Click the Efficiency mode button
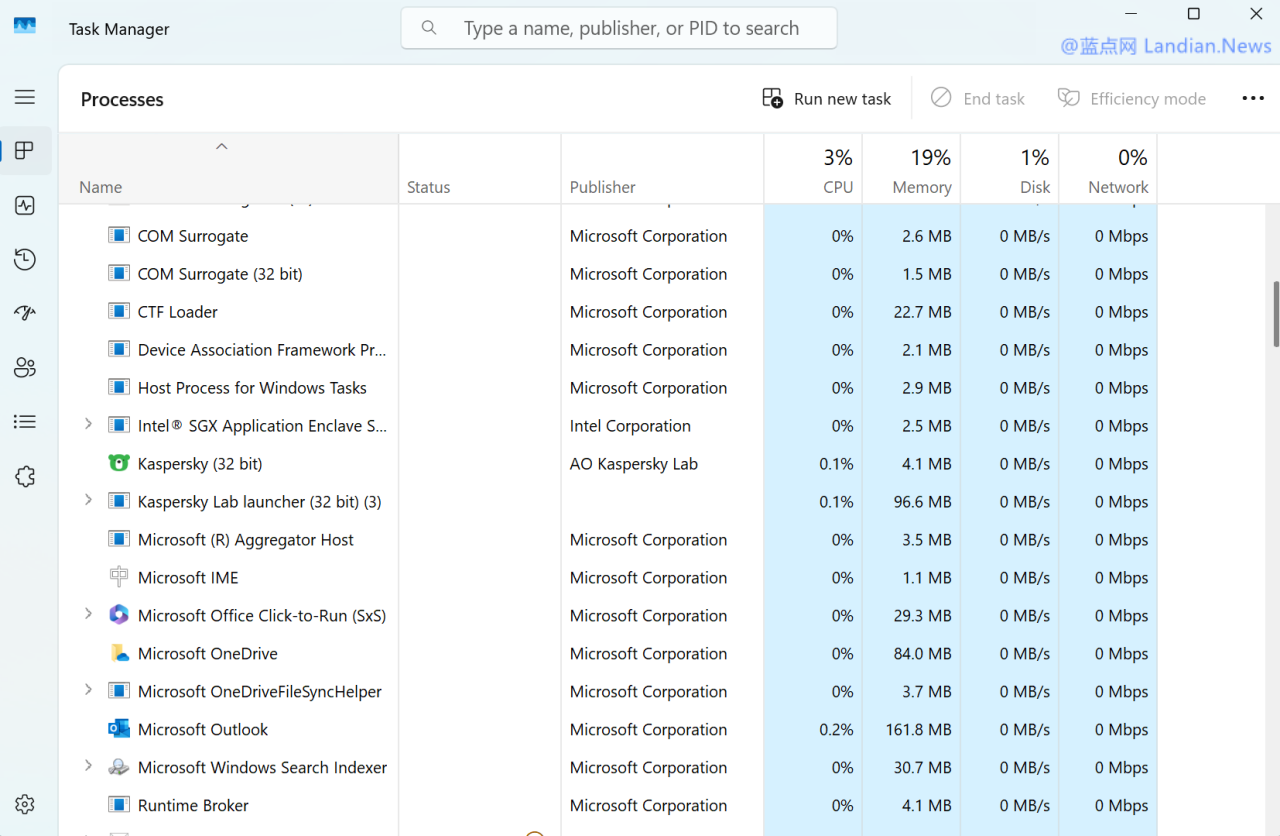1280x836 pixels. [x=1132, y=98]
